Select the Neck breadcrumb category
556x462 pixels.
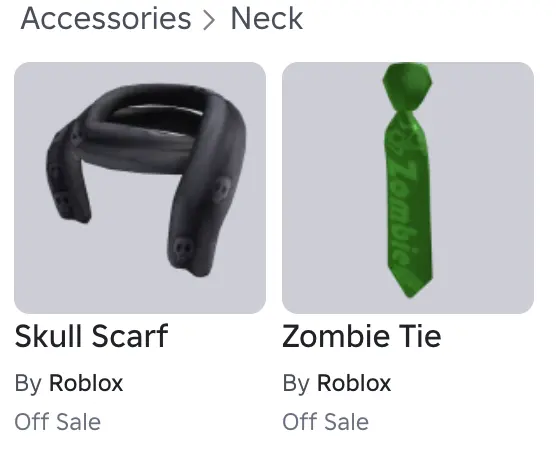[x=267, y=18]
